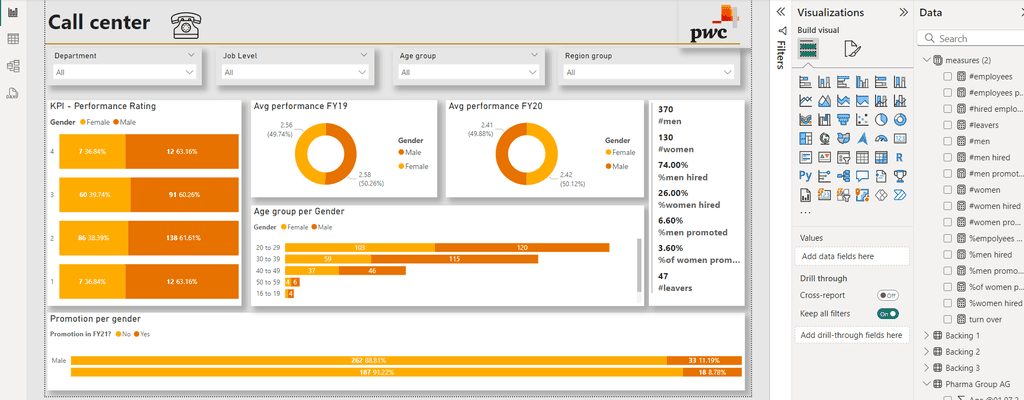Image resolution: width=1024 pixels, height=400 pixels.
Task: Select the Funnel visual
Action: (x=843, y=120)
